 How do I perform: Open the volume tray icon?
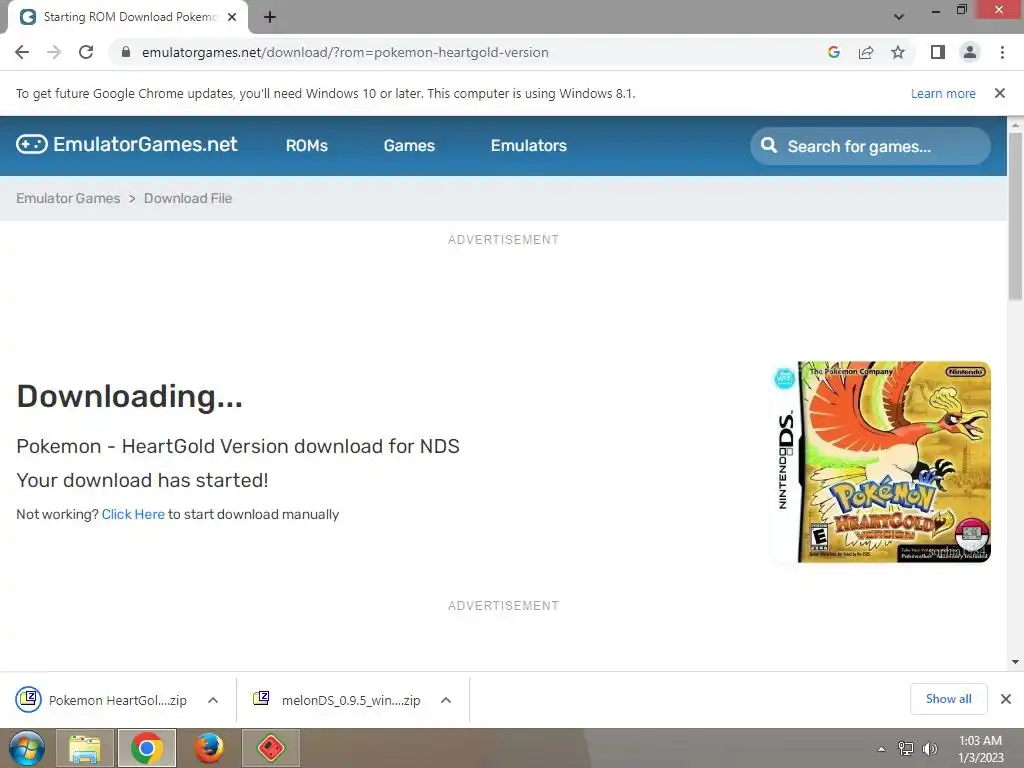(x=930, y=749)
